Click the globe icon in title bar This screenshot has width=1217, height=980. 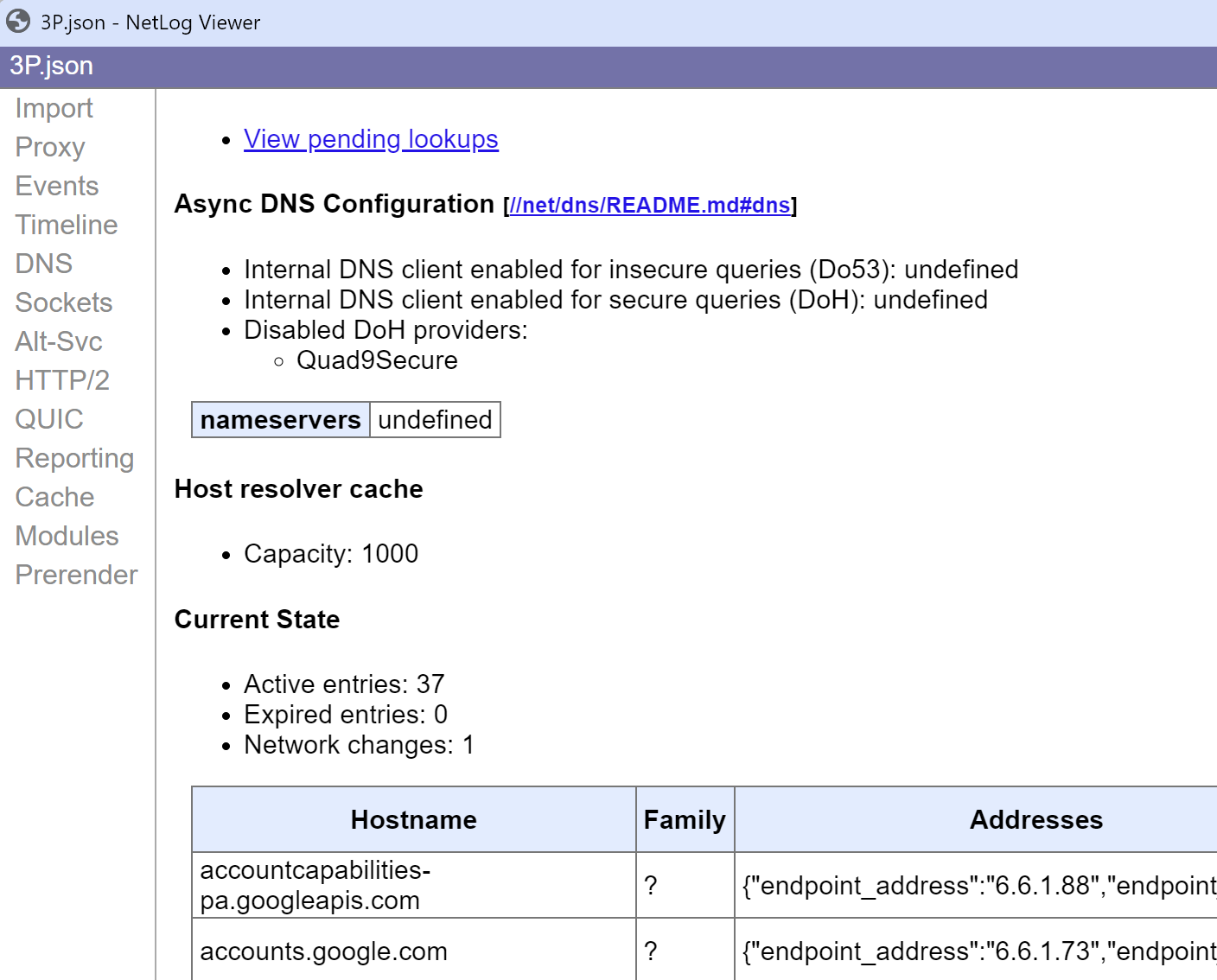(18, 22)
